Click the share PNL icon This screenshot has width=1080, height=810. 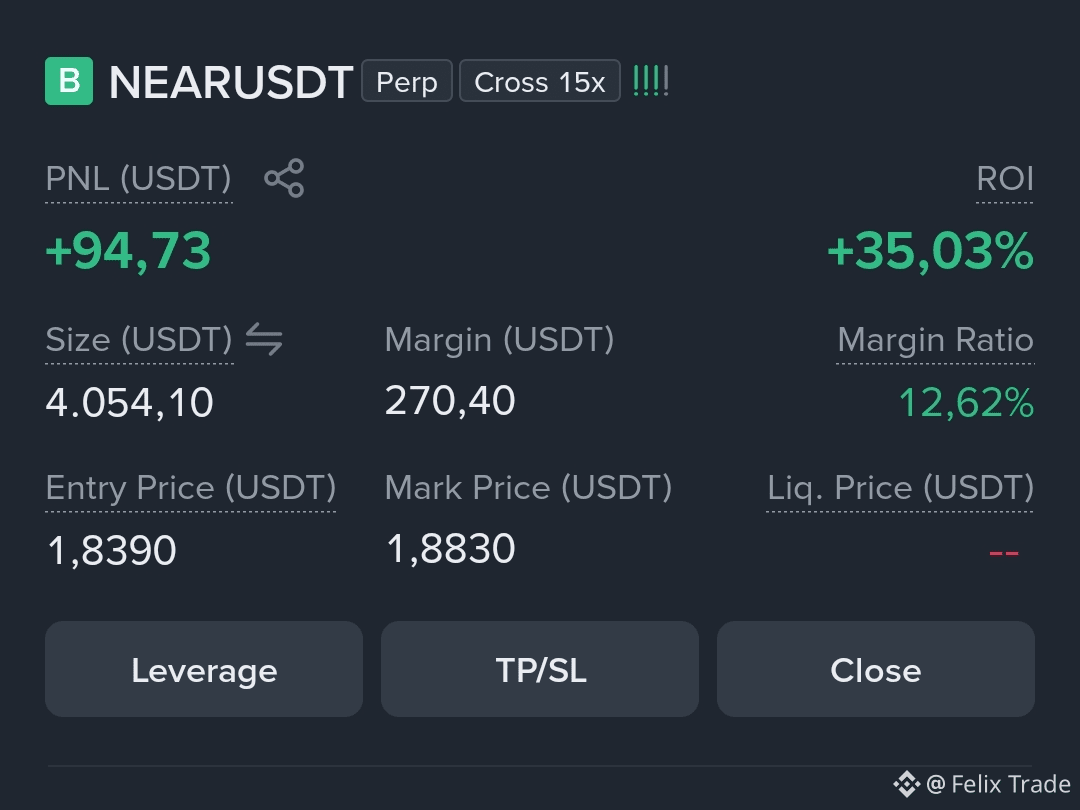tap(284, 178)
